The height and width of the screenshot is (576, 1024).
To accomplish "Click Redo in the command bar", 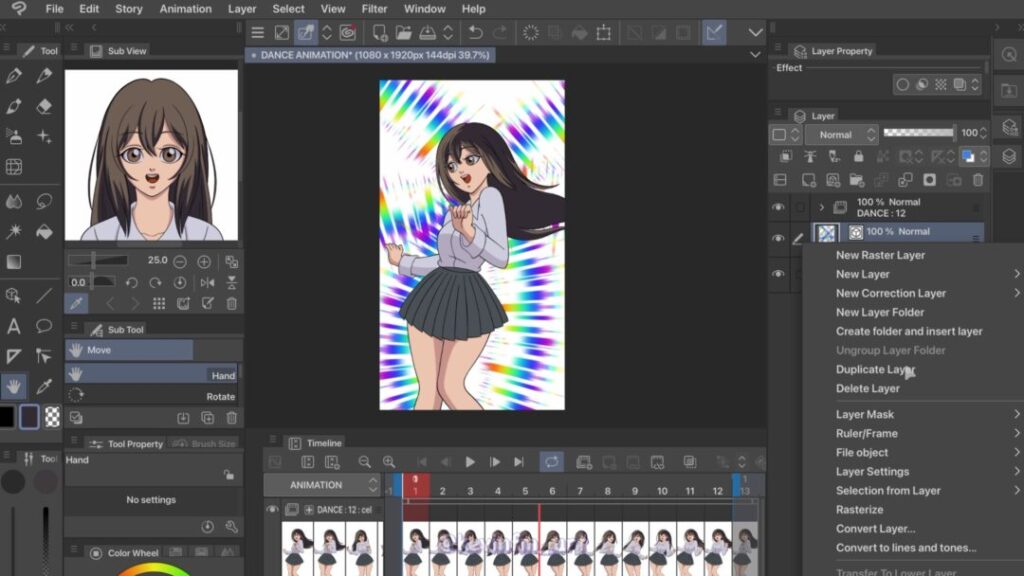I will click(500, 32).
